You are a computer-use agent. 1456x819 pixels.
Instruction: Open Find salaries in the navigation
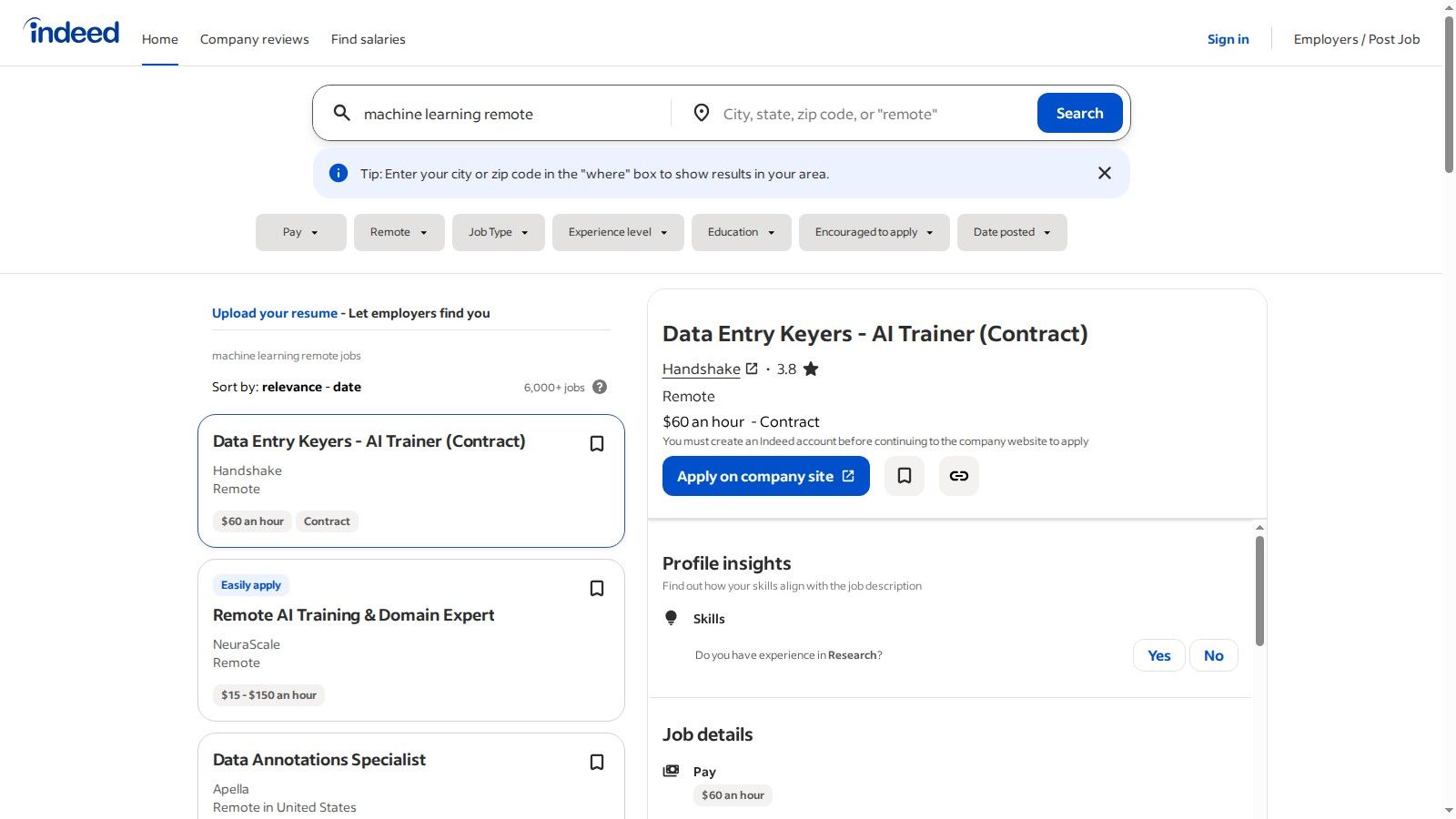(x=368, y=39)
